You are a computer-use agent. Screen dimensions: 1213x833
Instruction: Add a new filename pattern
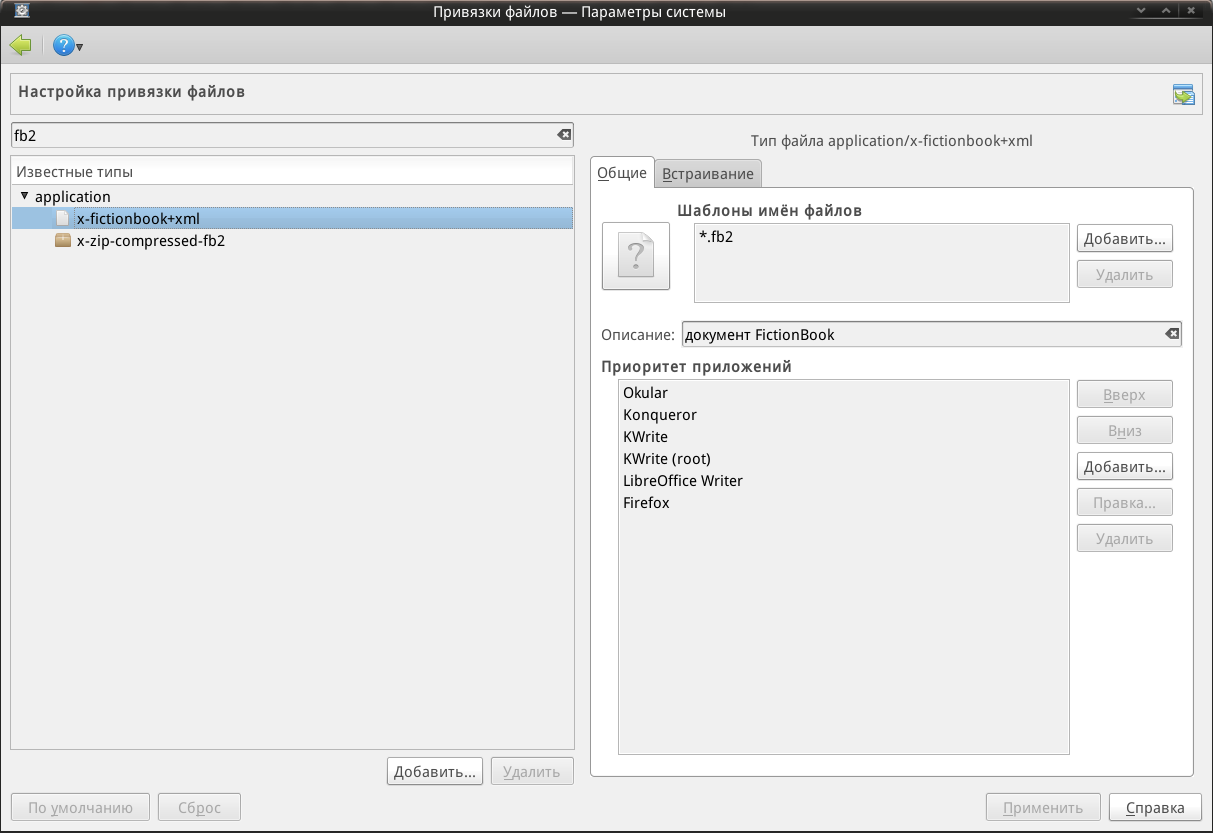(1125, 239)
